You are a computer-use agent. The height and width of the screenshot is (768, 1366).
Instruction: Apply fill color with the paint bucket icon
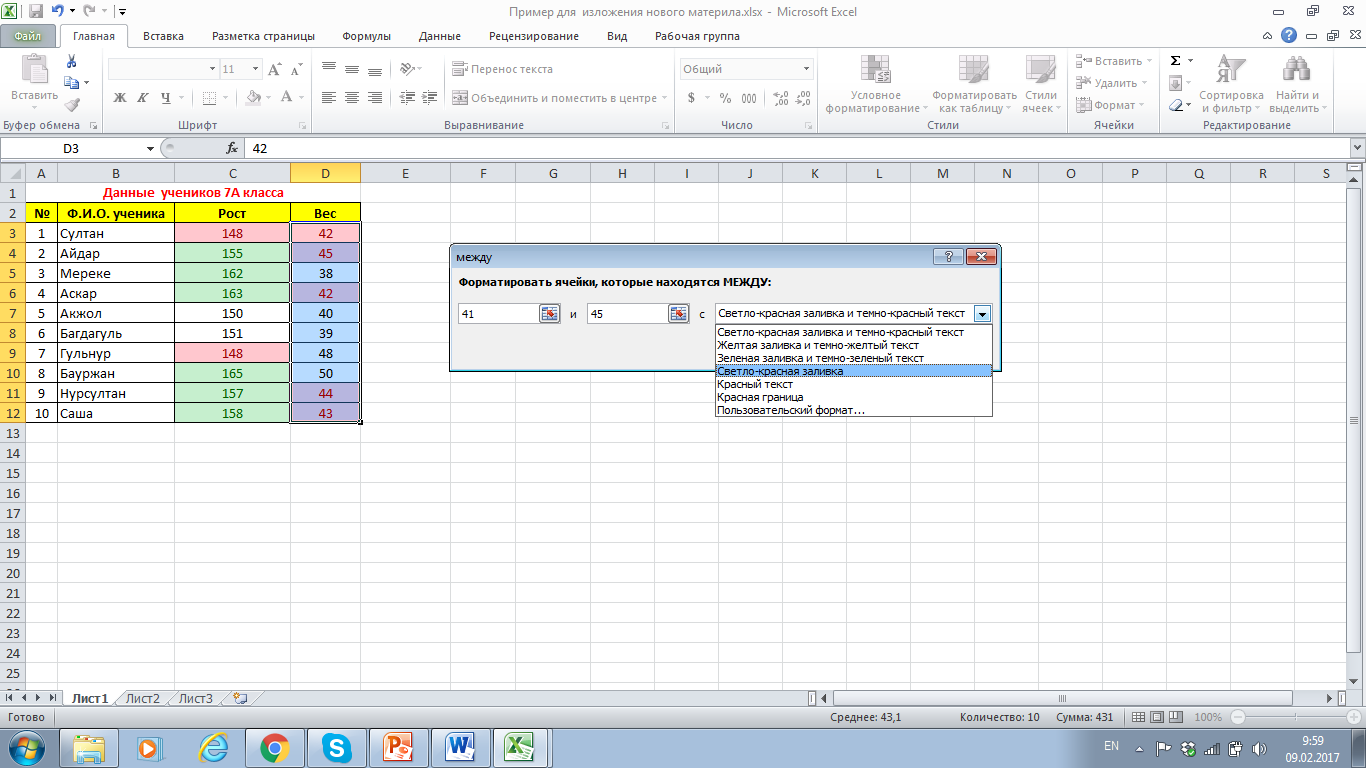point(253,98)
